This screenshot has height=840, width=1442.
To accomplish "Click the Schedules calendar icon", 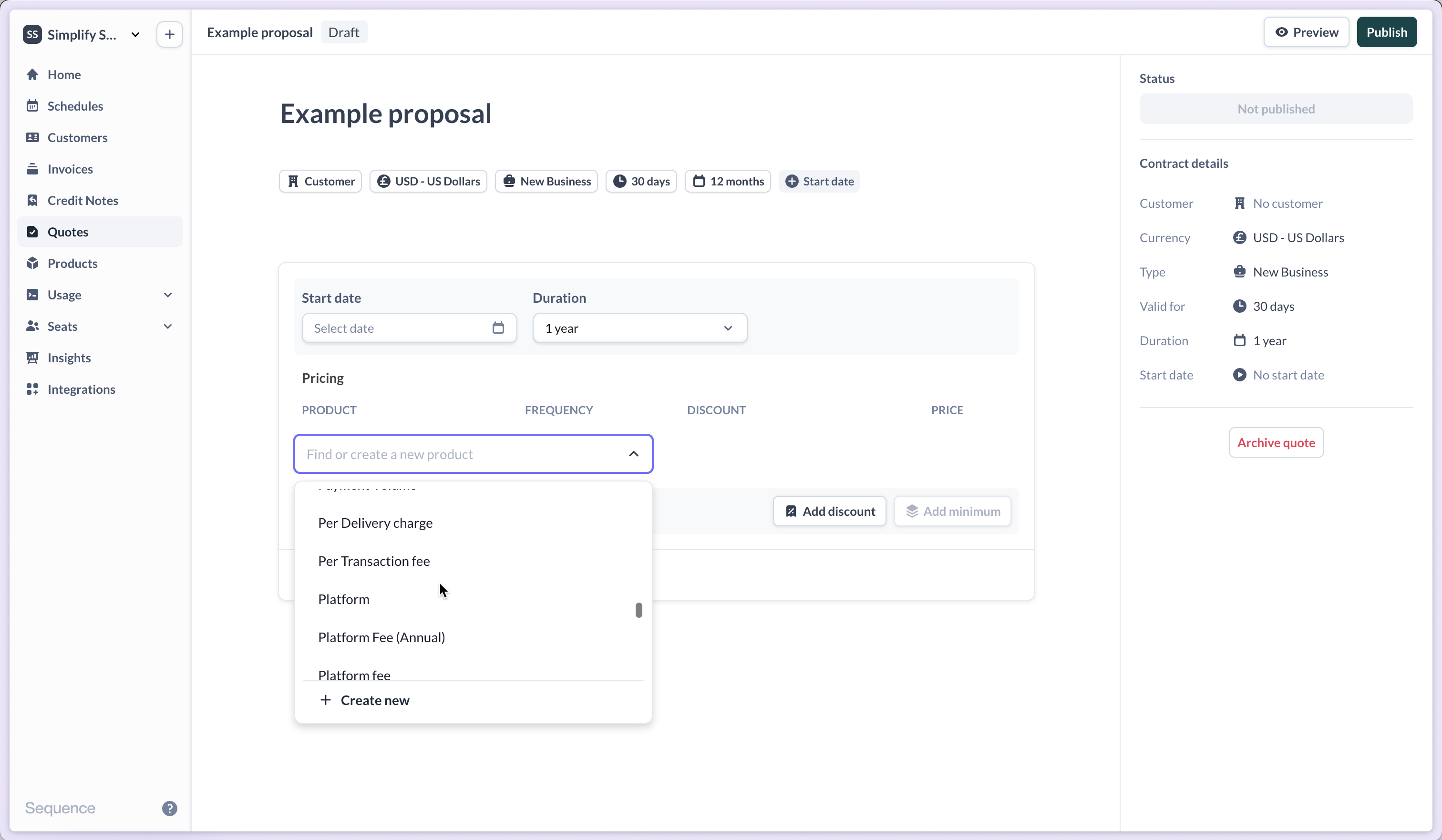I will 32,106.
